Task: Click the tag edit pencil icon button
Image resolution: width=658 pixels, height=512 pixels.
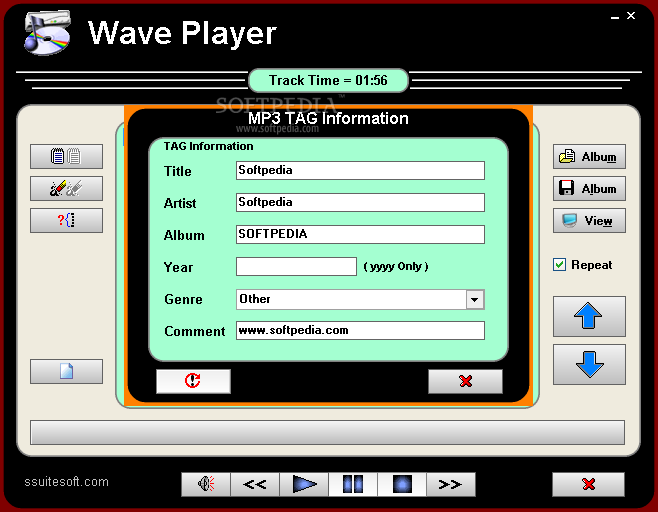Action: (66, 188)
